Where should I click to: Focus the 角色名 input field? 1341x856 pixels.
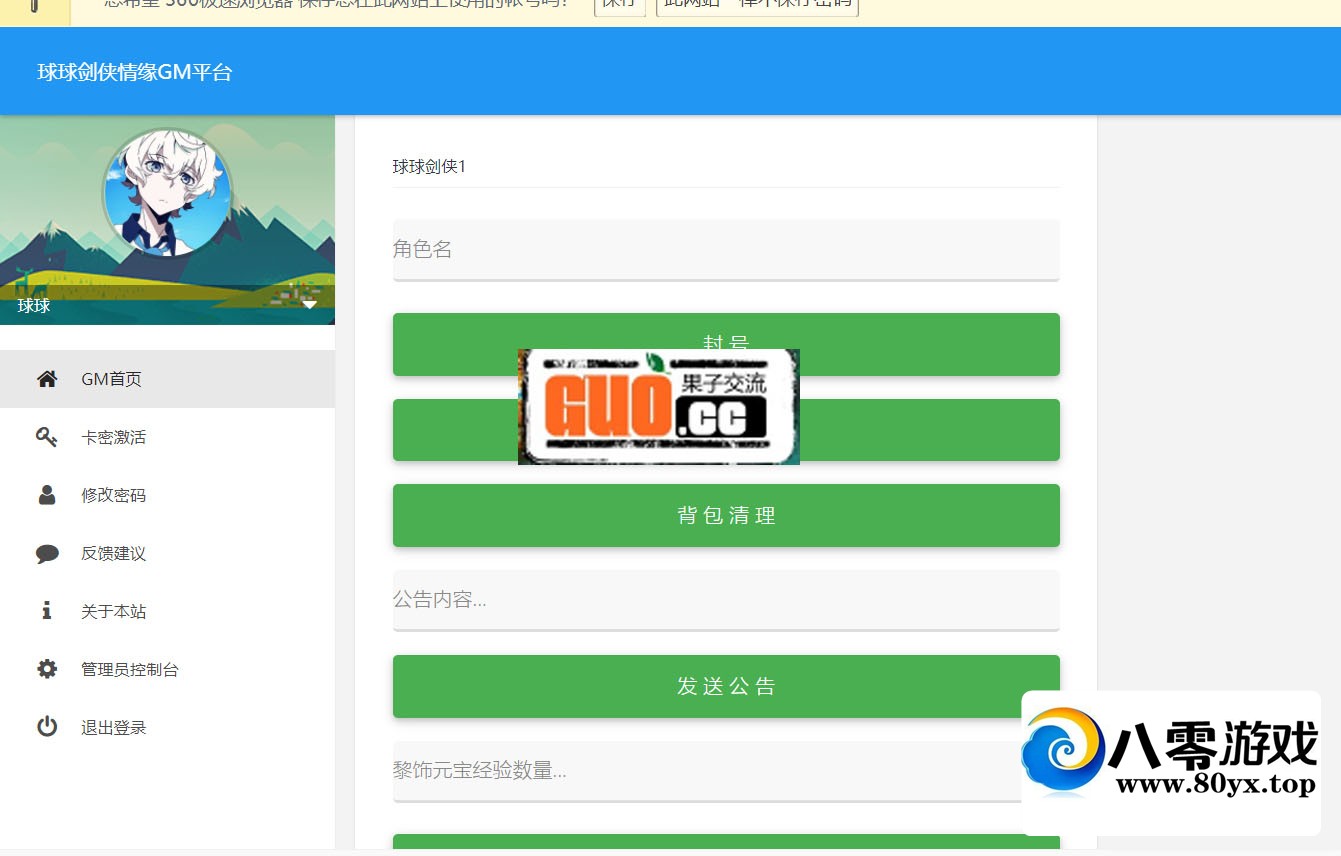tap(725, 250)
